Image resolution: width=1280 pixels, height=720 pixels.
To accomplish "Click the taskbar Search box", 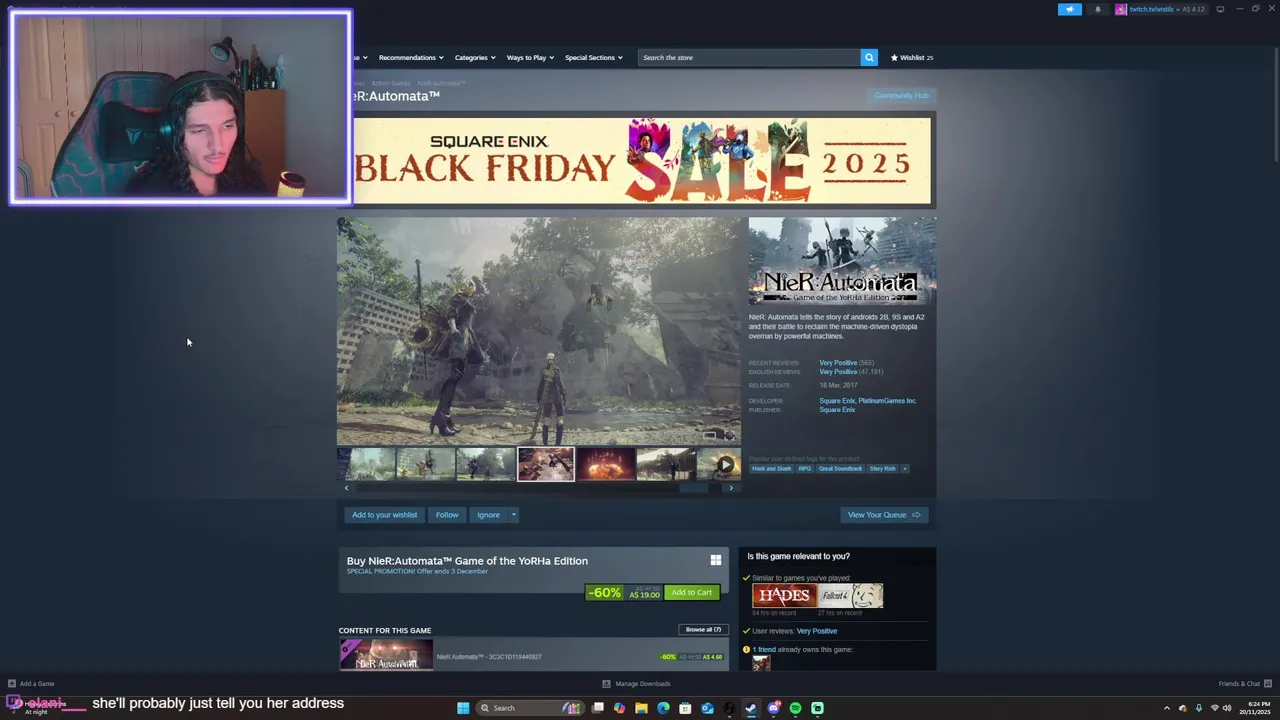I will 530,708.
